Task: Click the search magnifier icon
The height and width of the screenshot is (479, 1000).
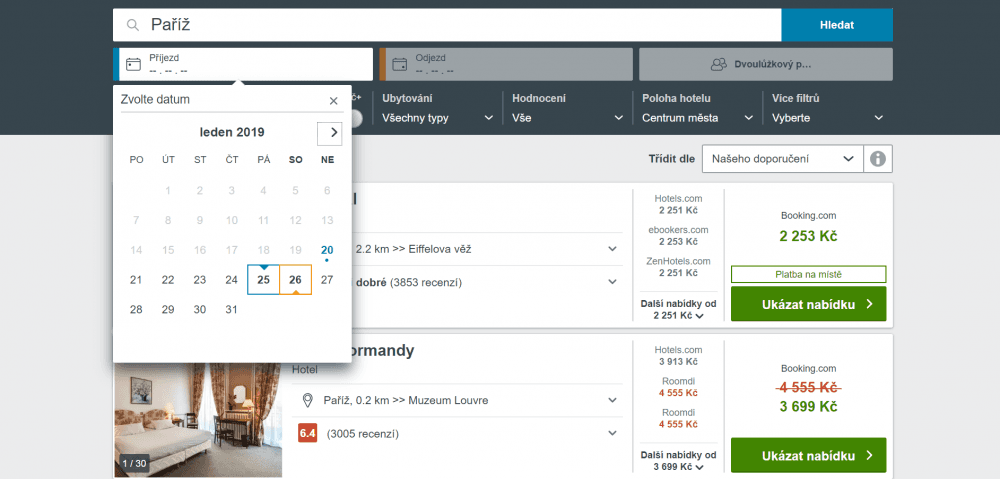Action: [132, 25]
